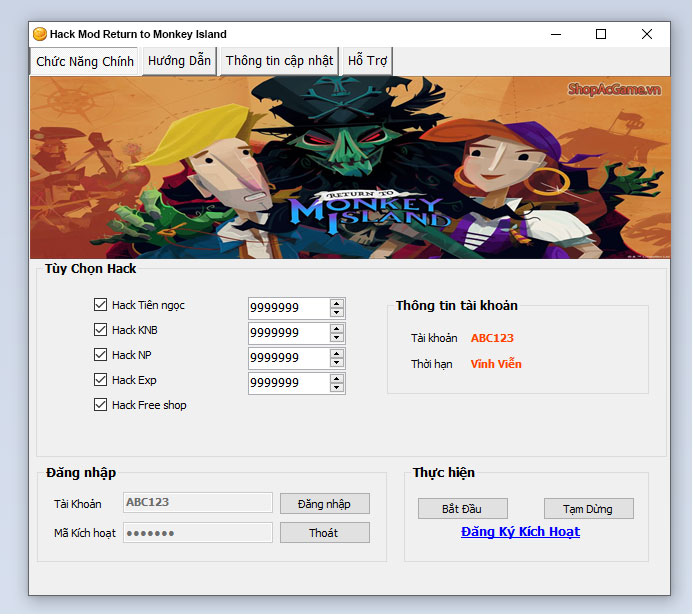Image resolution: width=693 pixels, height=616 pixels.
Task: Disable the Hack Exp checkbox
Action: (100, 380)
